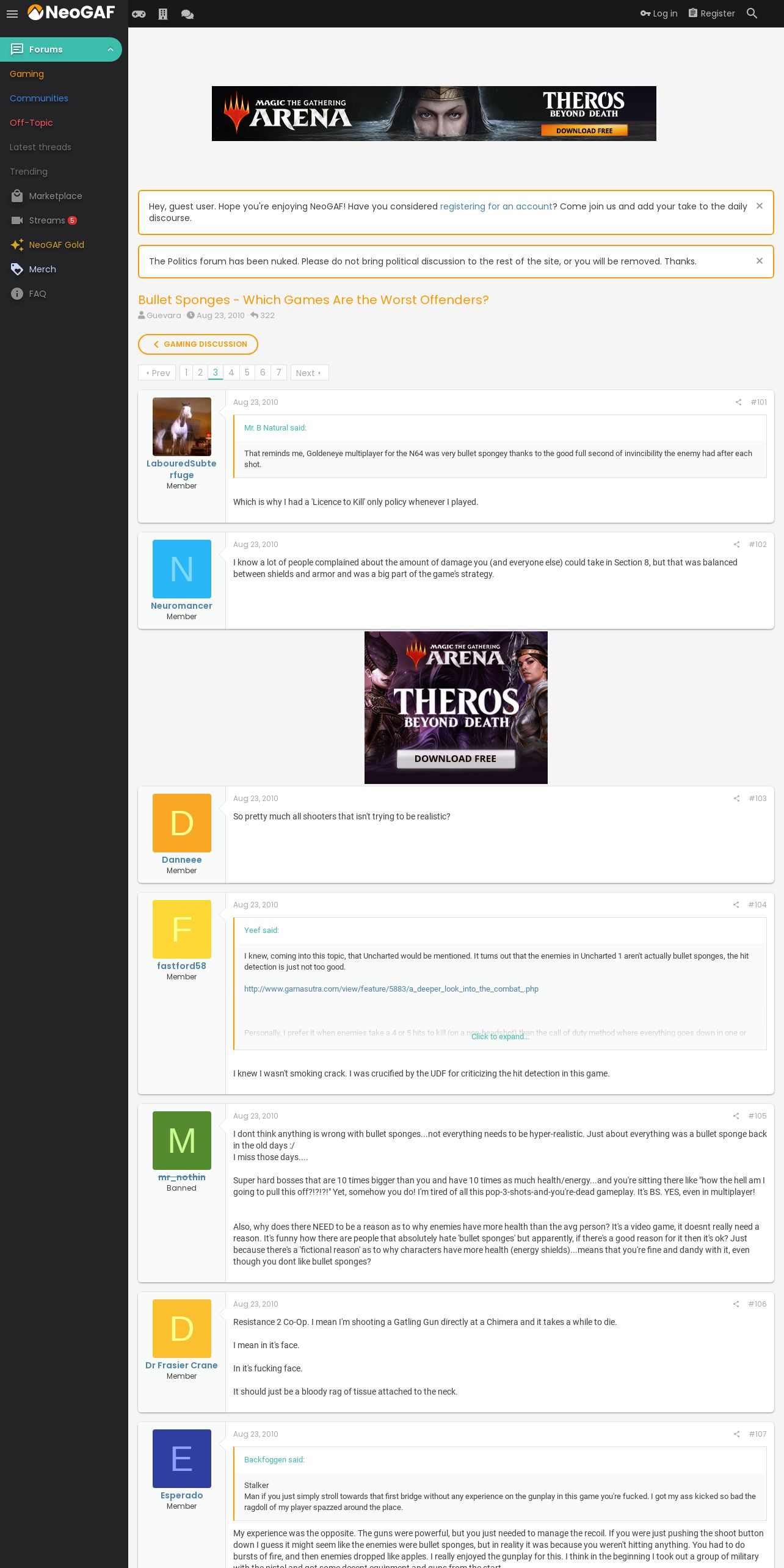The height and width of the screenshot is (1568, 784).
Task: Share post #104 via share icon
Action: [x=736, y=905]
